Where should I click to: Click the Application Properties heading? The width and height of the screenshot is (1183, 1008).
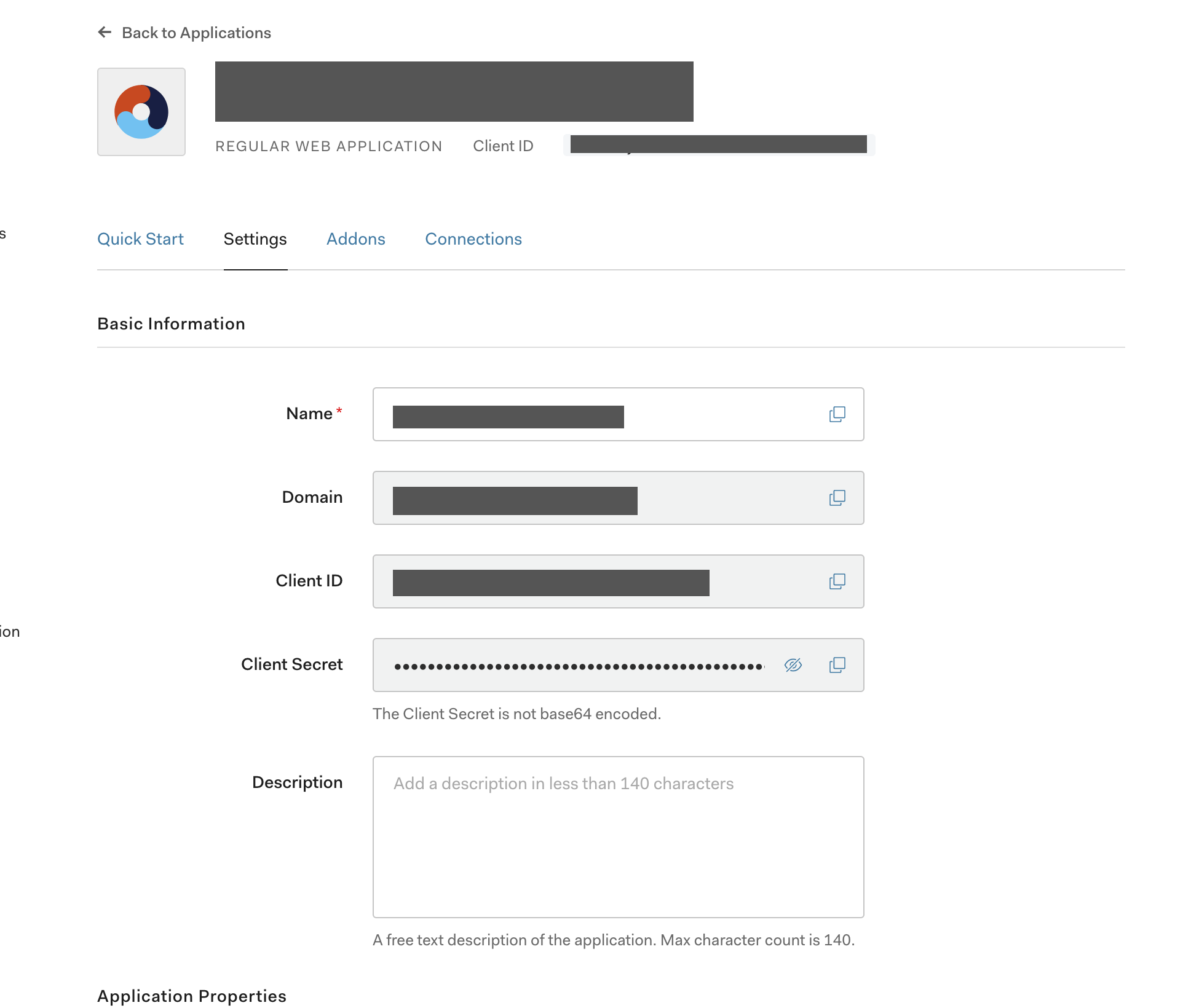tap(191, 996)
